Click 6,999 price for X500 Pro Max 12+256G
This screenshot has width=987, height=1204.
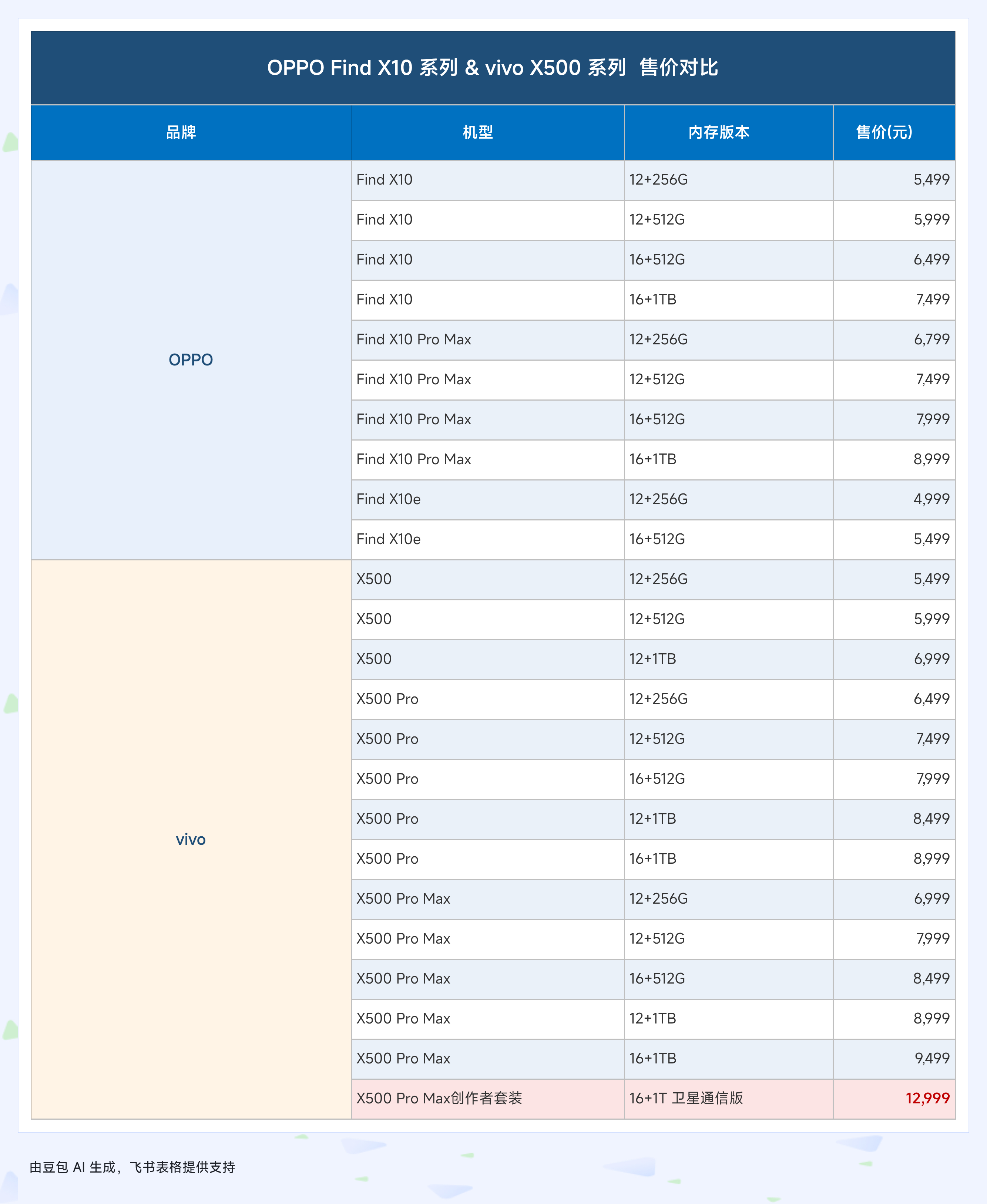tap(894, 899)
